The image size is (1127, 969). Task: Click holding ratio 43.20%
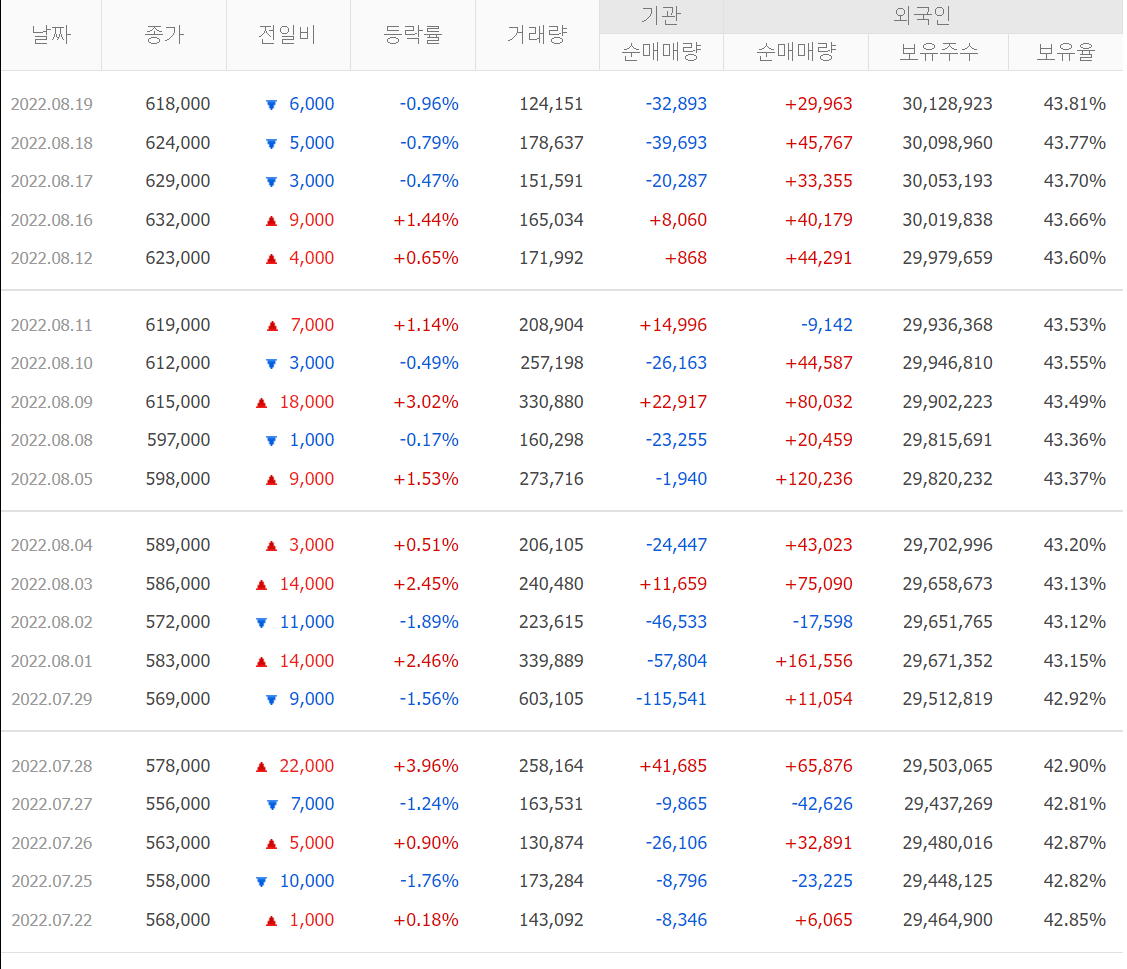tap(1075, 545)
